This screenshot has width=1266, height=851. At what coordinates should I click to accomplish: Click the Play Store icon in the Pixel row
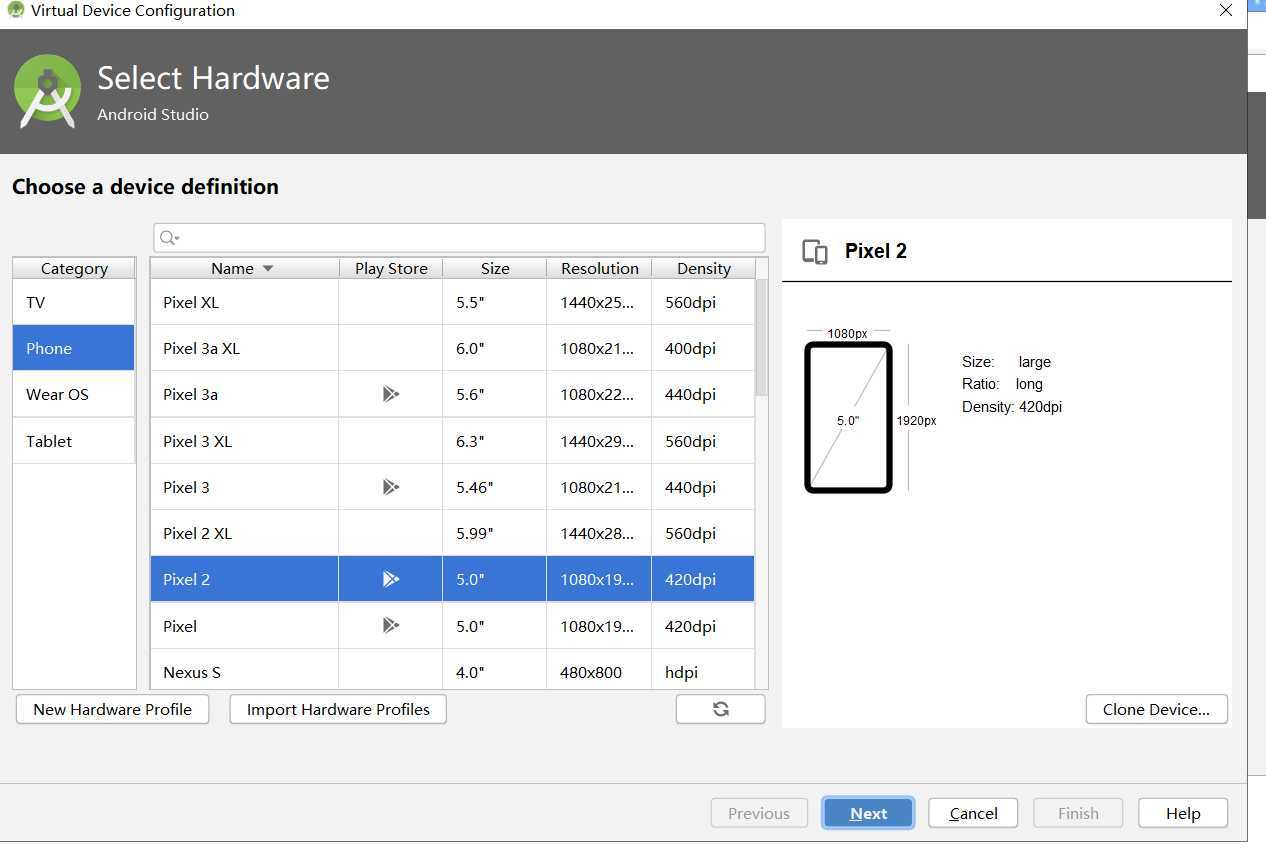(x=391, y=625)
